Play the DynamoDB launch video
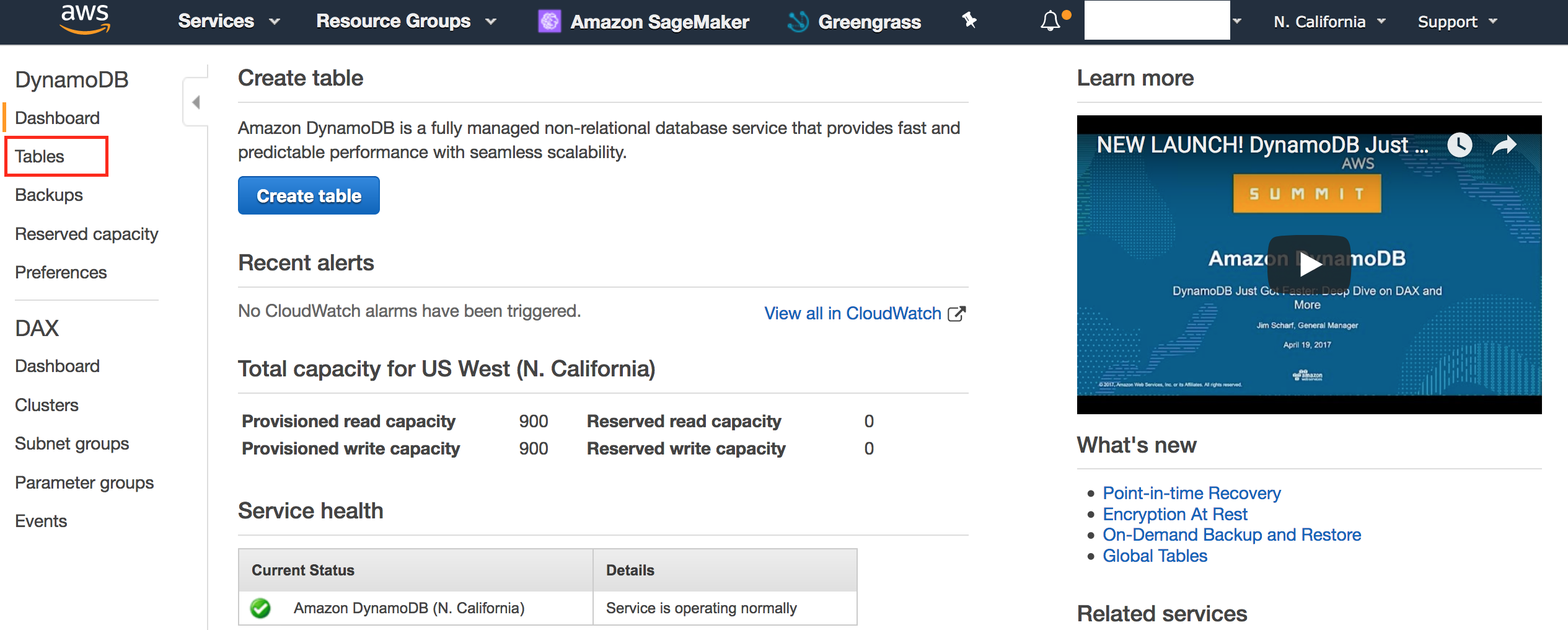This screenshot has width=1568, height=630. [1309, 264]
